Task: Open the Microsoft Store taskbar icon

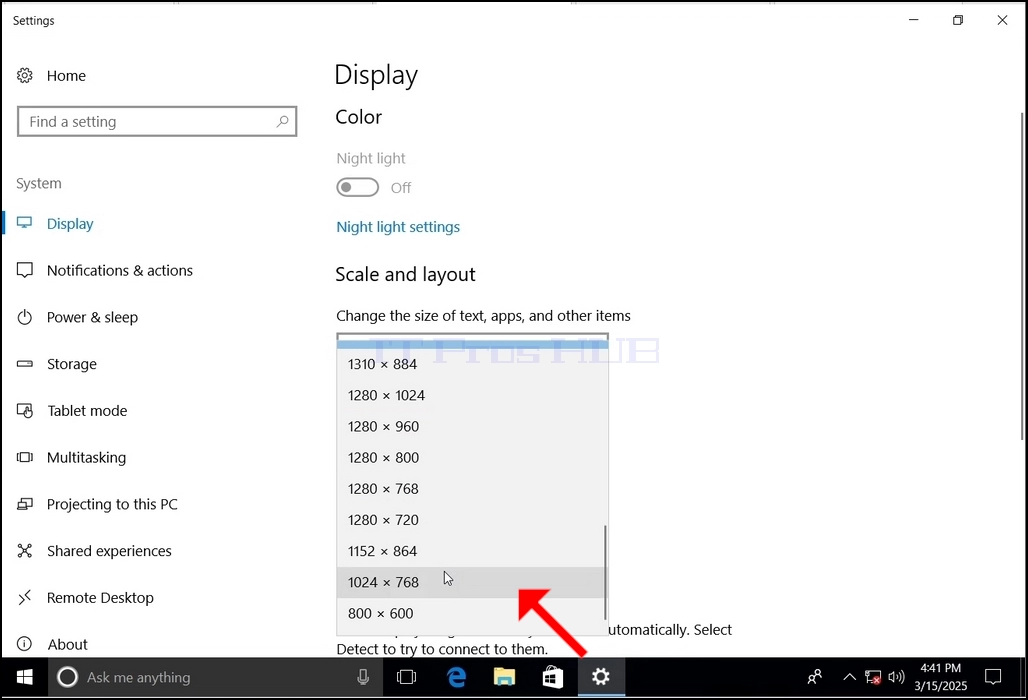Action: [x=553, y=677]
